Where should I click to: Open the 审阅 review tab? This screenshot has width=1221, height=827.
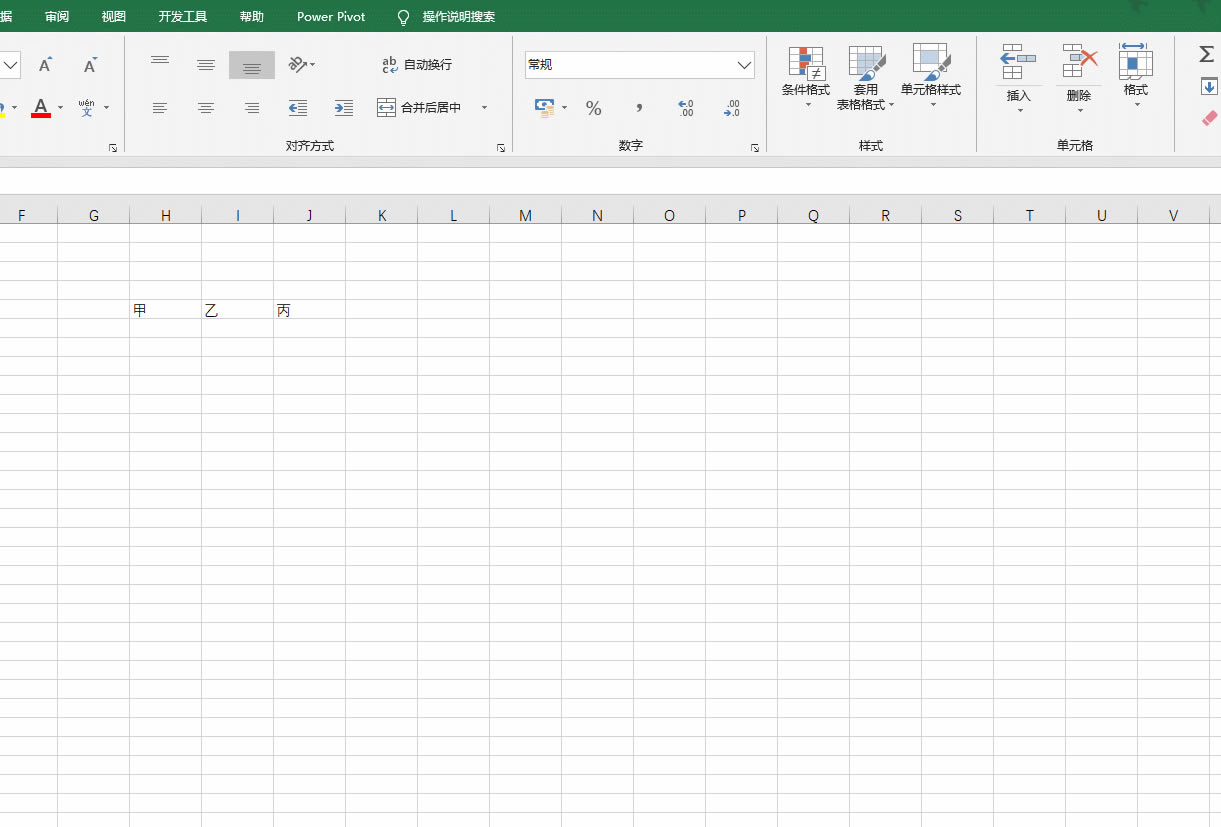pos(57,17)
